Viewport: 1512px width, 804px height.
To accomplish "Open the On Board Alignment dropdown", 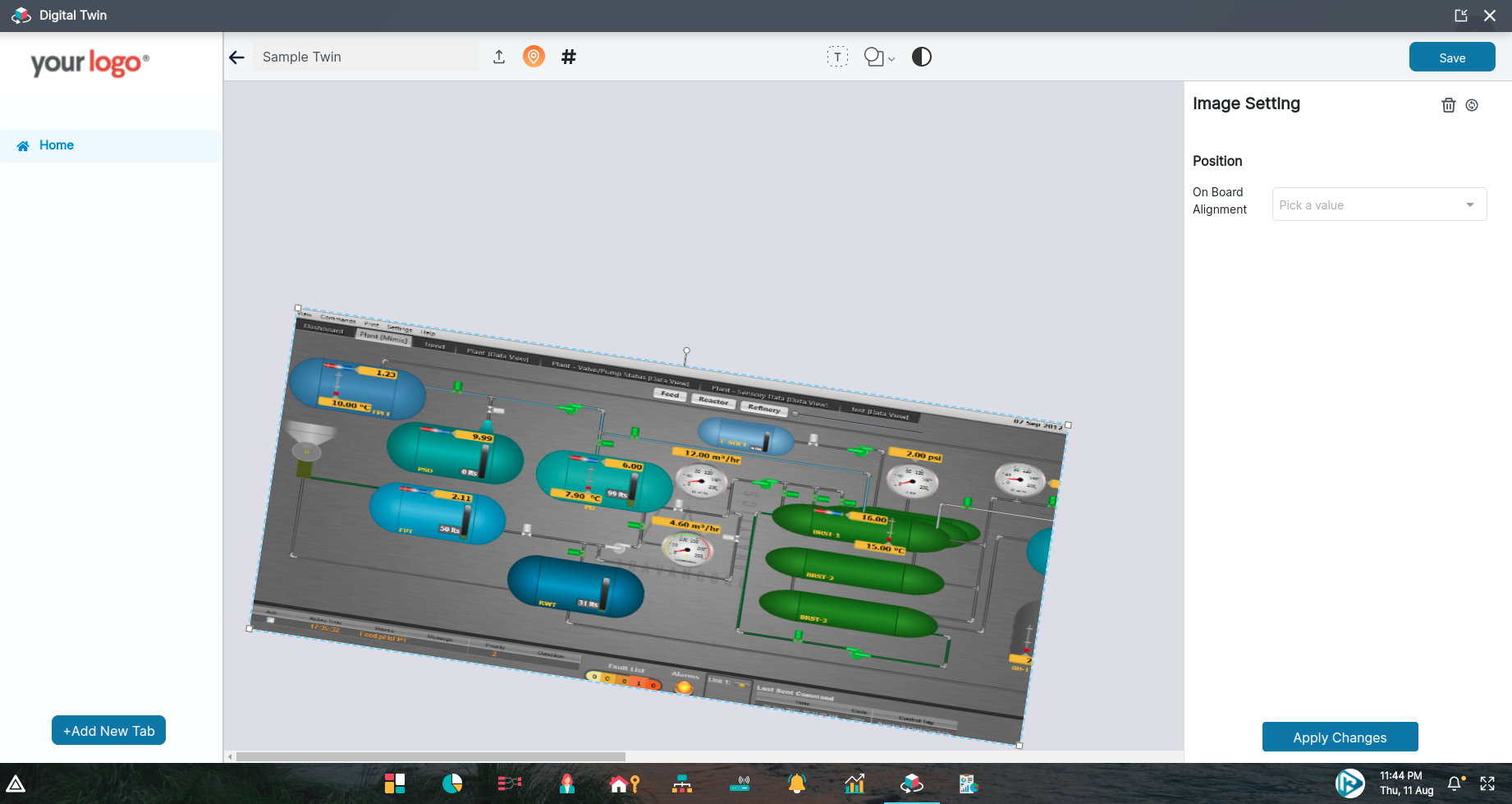I will coord(1379,204).
